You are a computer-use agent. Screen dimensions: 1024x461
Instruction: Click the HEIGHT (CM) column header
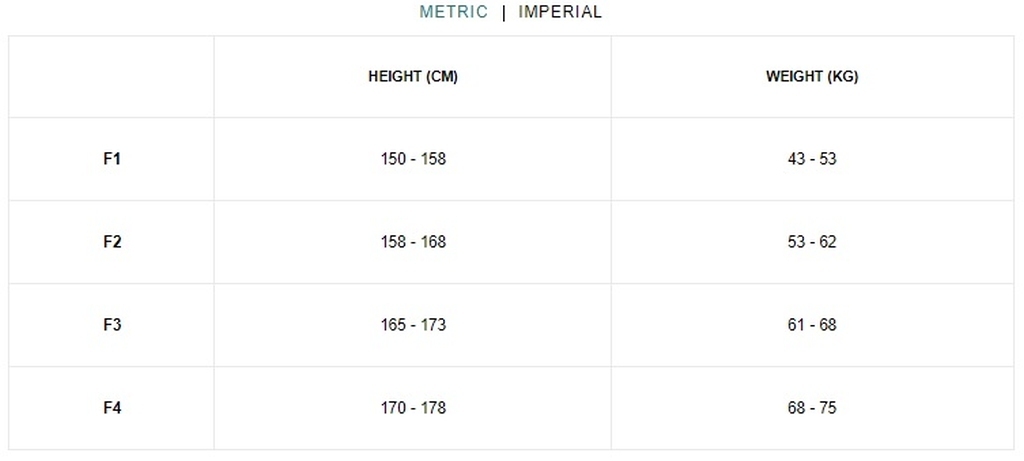pyautogui.click(x=413, y=76)
